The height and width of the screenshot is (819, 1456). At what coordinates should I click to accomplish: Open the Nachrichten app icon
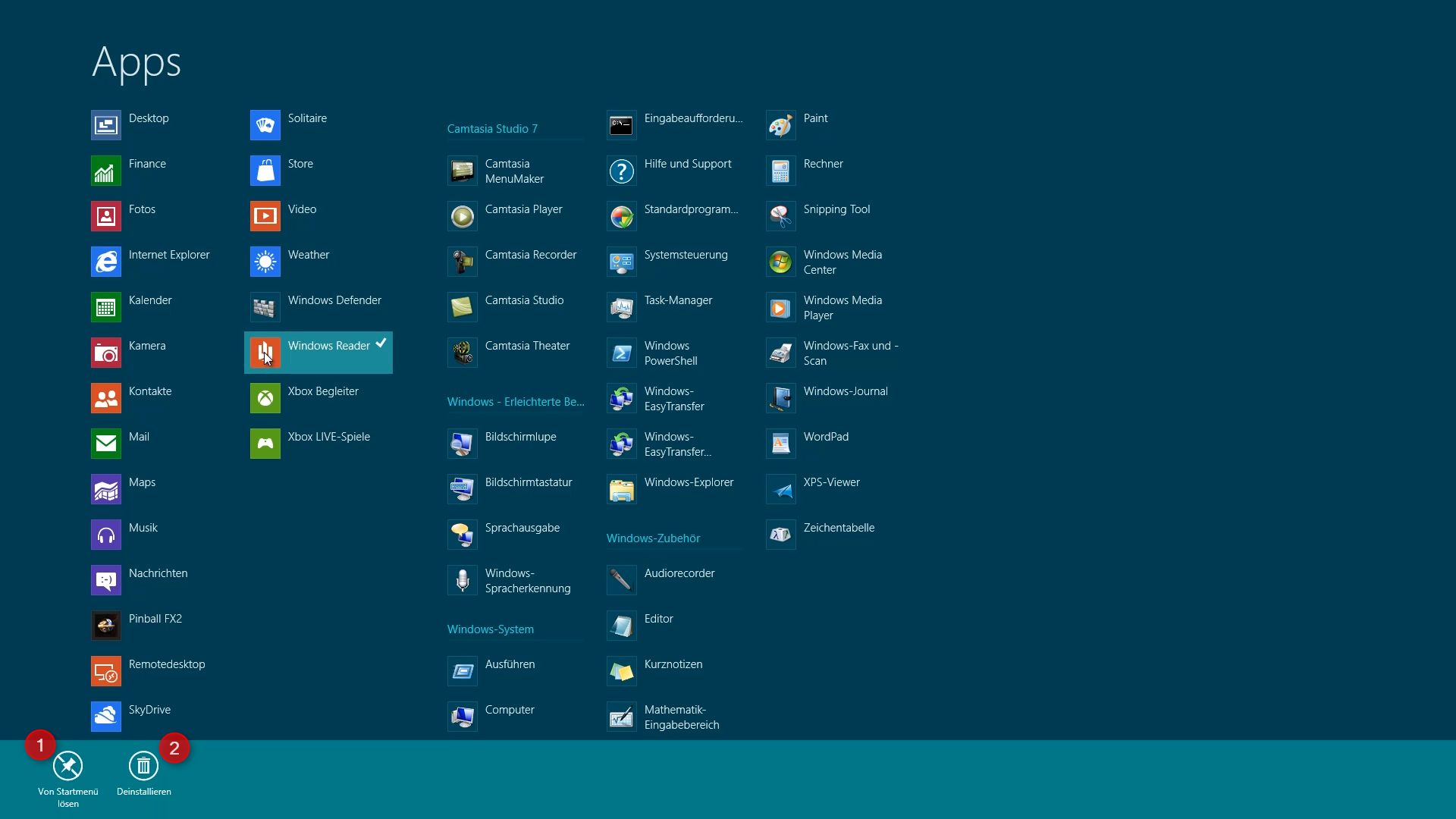106,580
